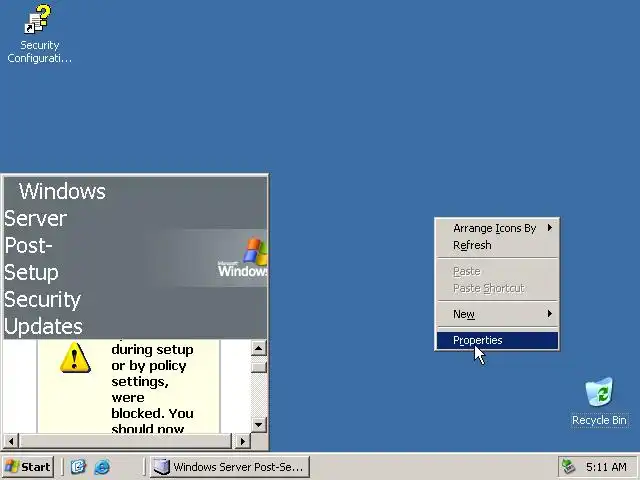Image resolution: width=640 pixels, height=480 pixels.
Task: Click the 'during setup' warning text
Action: point(152,350)
